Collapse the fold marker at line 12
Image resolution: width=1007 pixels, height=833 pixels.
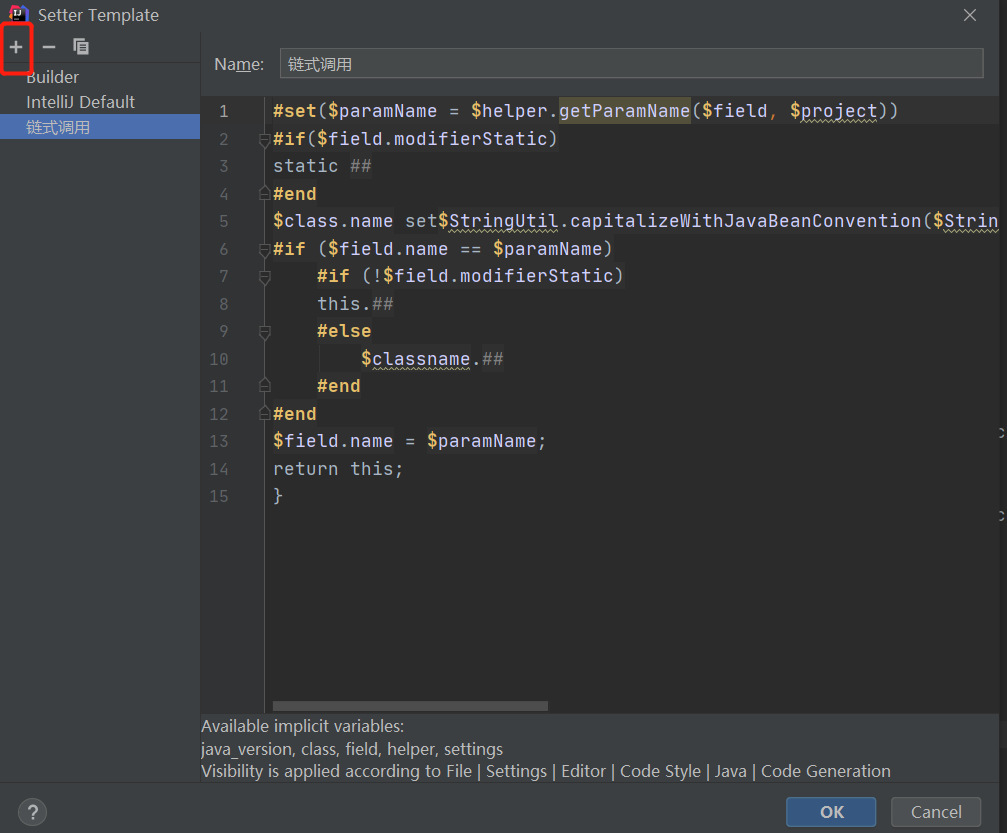[x=263, y=413]
